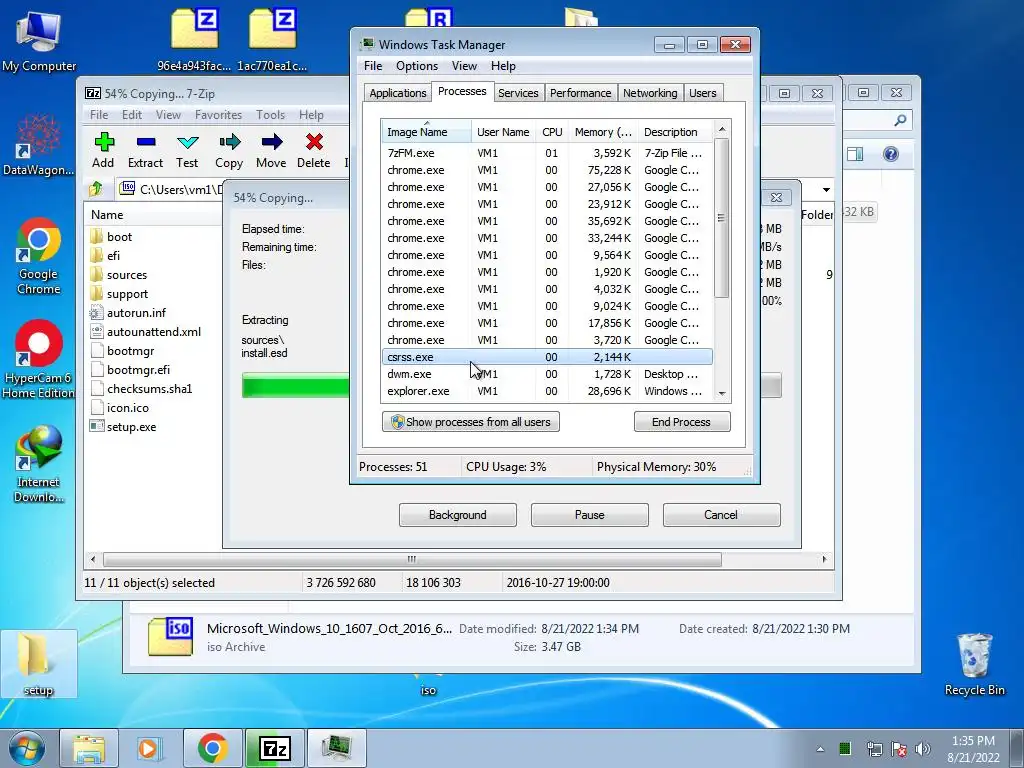Select the explorer.exe process
This screenshot has height=768, width=1024.
pyautogui.click(x=547, y=391)
